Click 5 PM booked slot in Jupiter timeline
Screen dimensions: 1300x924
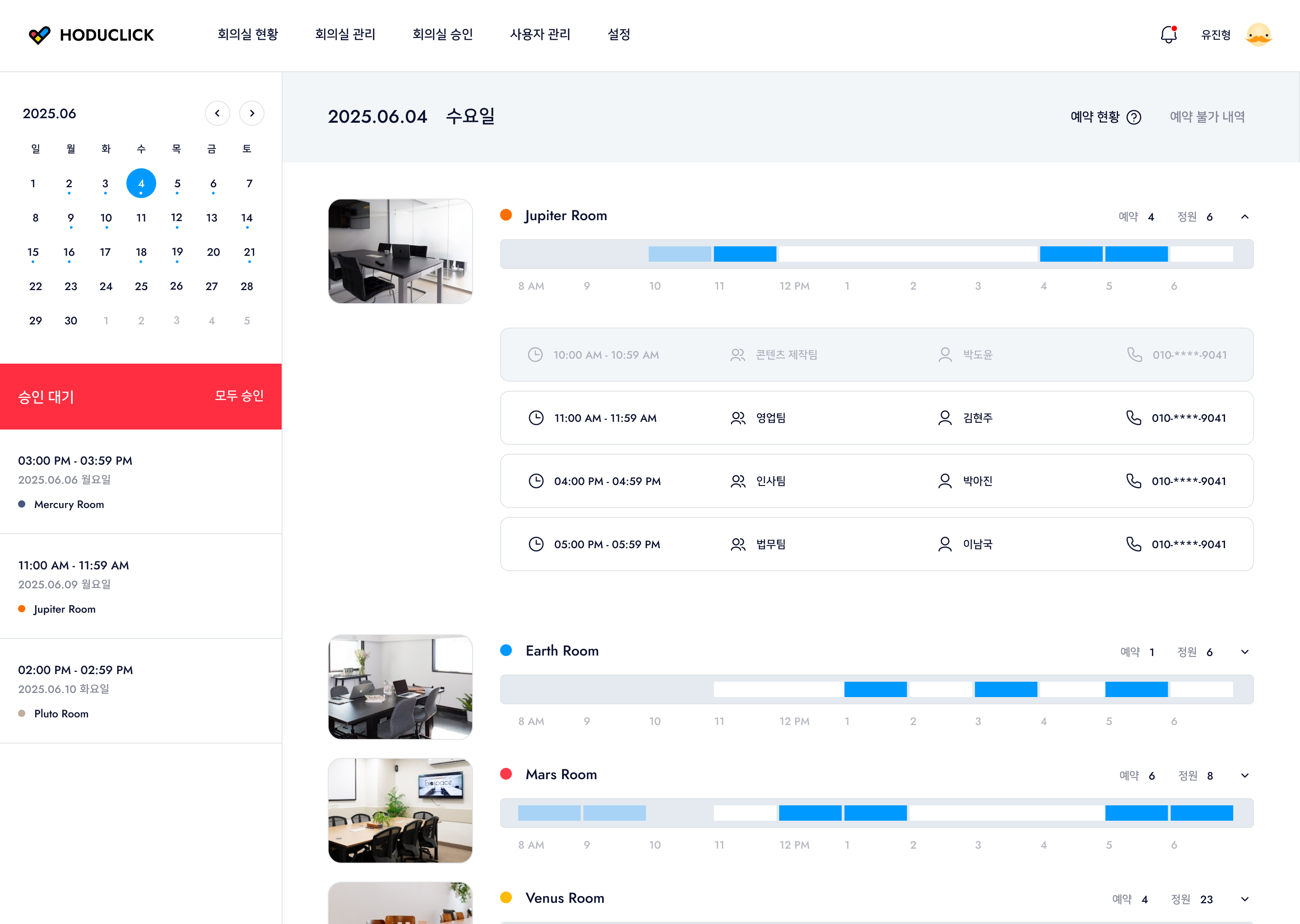pos(1136,254)
